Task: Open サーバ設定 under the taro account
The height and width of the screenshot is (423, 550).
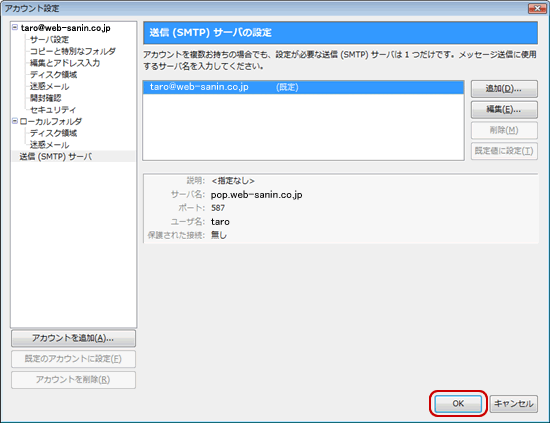Action: pyautogui.click(x=49, y=39)
